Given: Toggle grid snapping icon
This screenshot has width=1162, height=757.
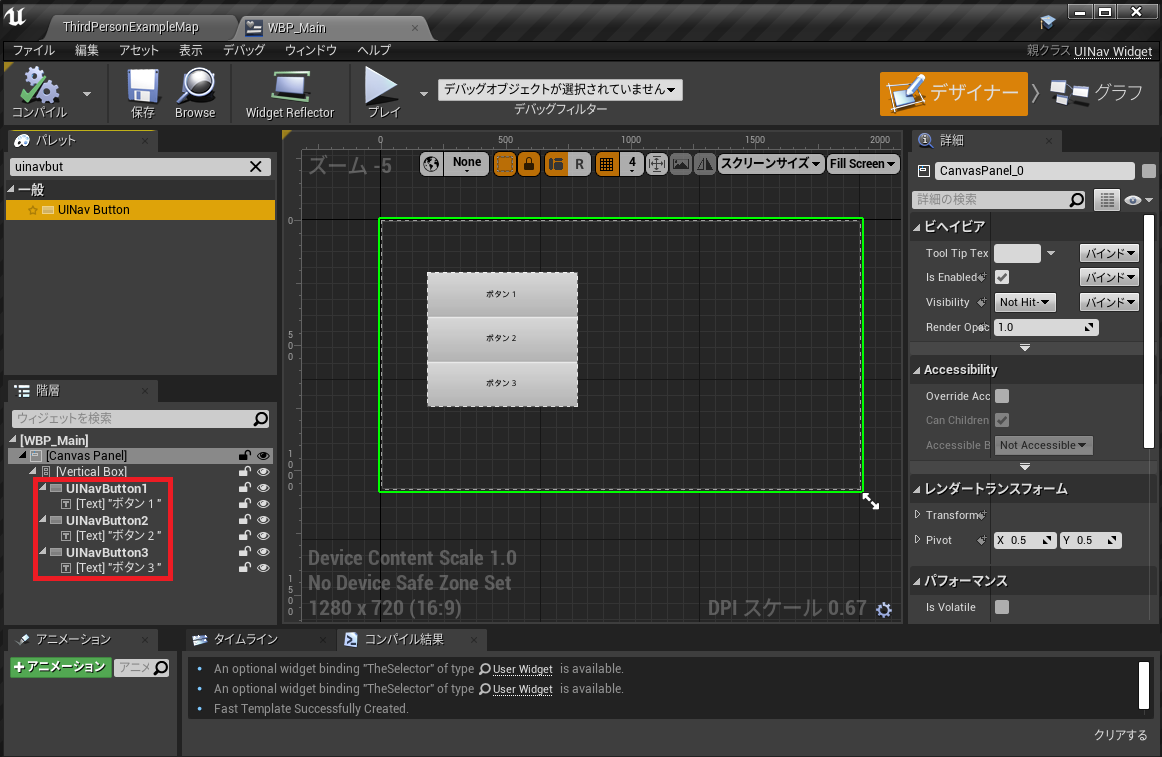Looking at the screenshot, I should click(x=606, y=164).
